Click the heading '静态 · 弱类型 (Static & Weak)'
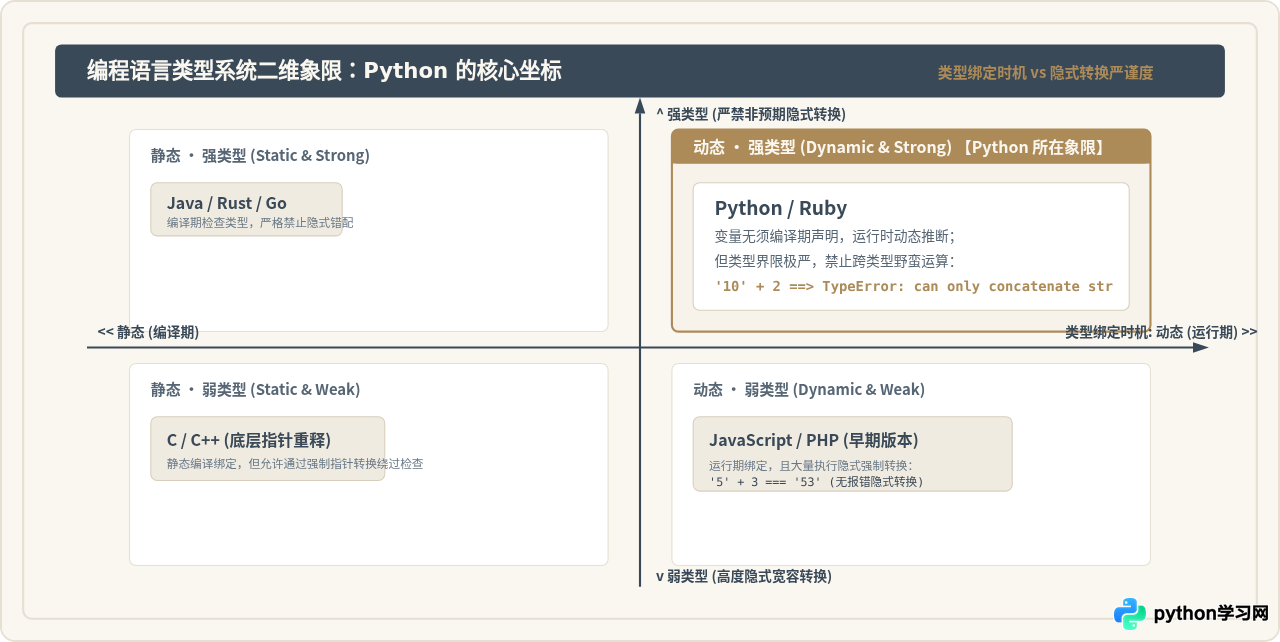1280x642 pixels. tap(256, 390)
